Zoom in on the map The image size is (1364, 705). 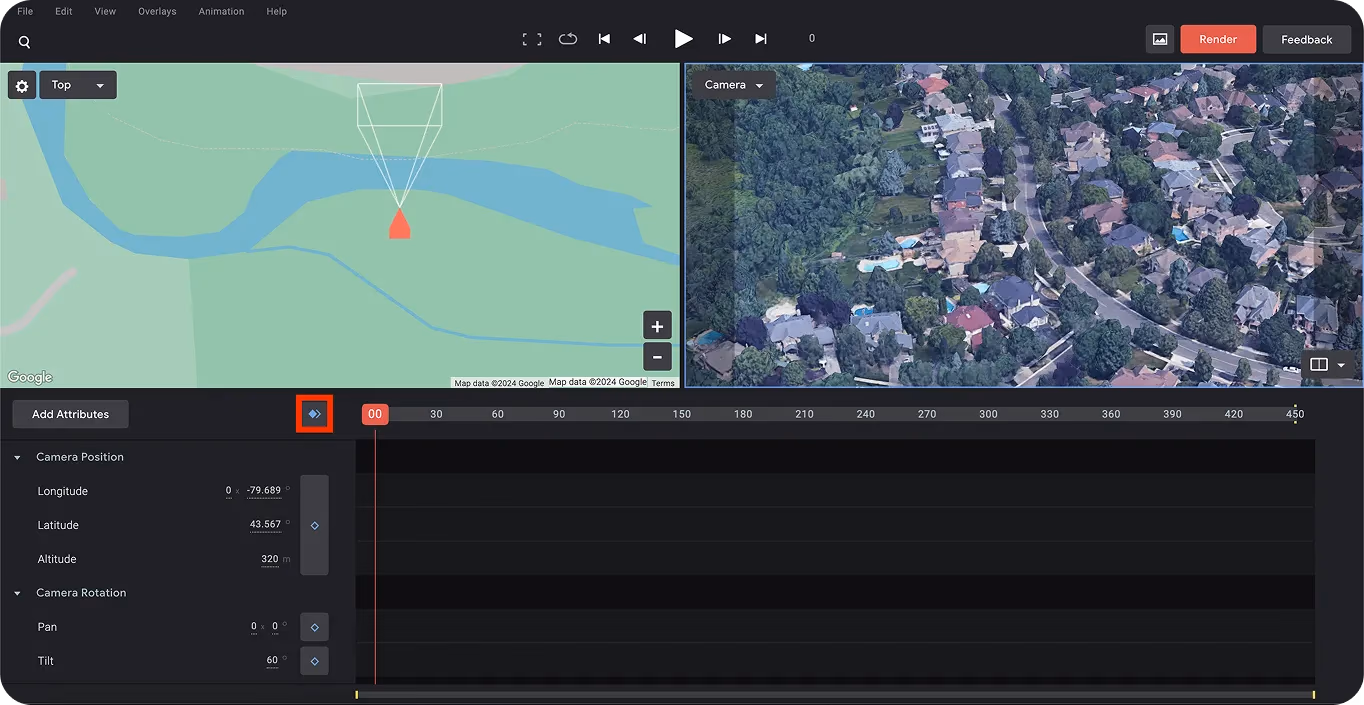point(657,326)
